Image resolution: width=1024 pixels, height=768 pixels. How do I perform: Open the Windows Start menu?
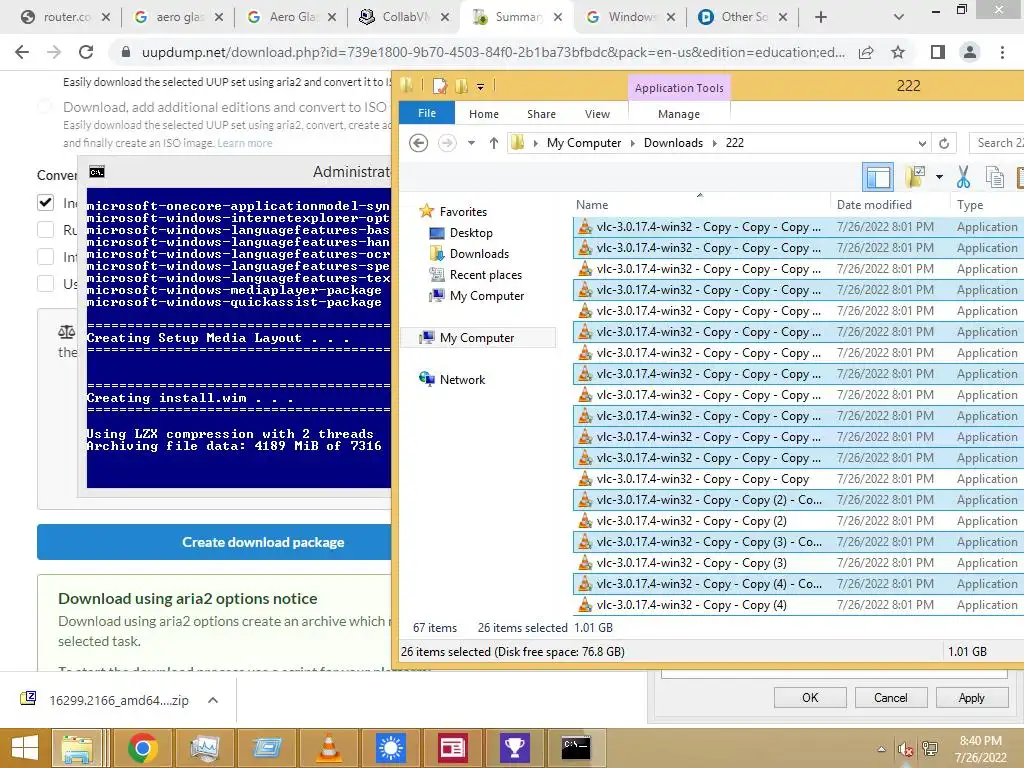click(25, 748)
